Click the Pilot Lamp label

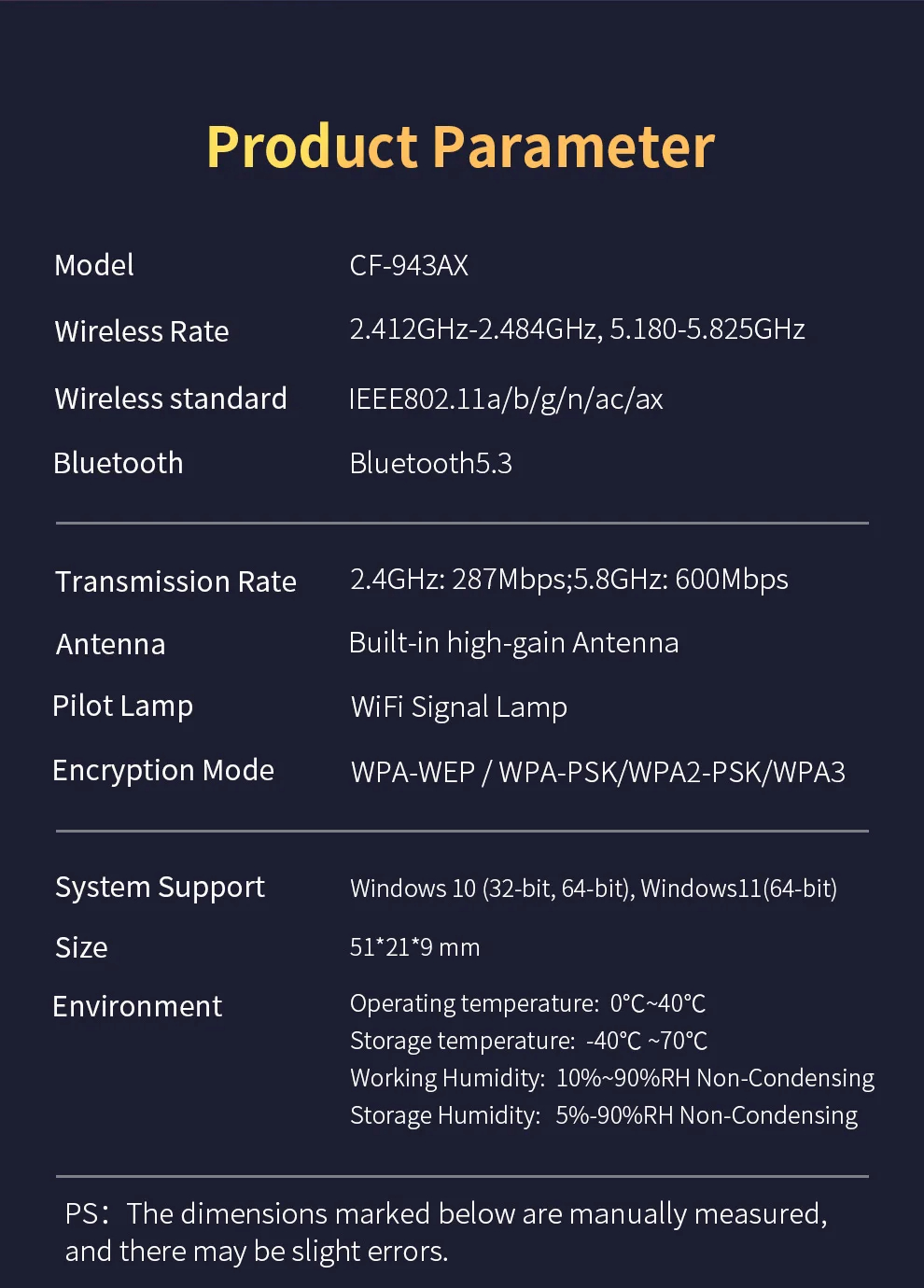tap(123, 707)
